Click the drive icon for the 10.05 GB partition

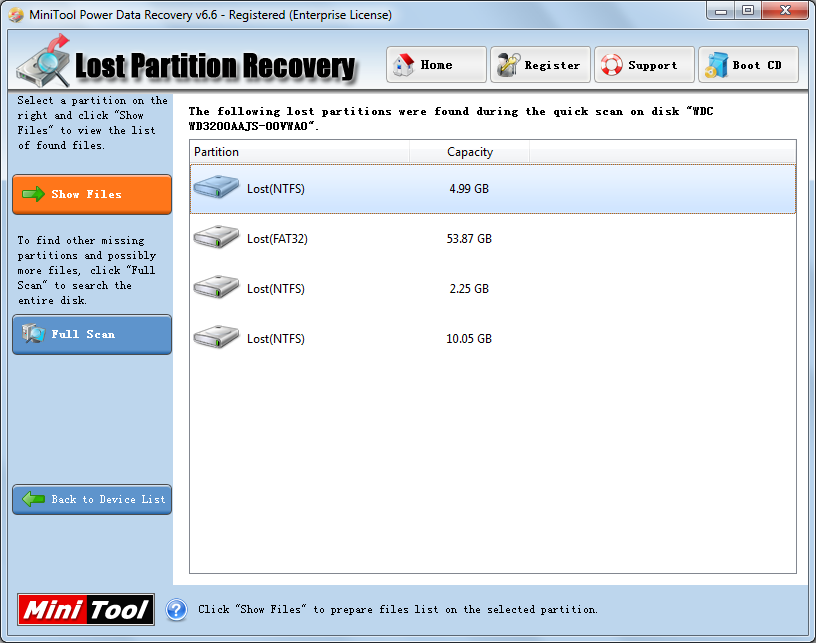(x=216, y=337)
